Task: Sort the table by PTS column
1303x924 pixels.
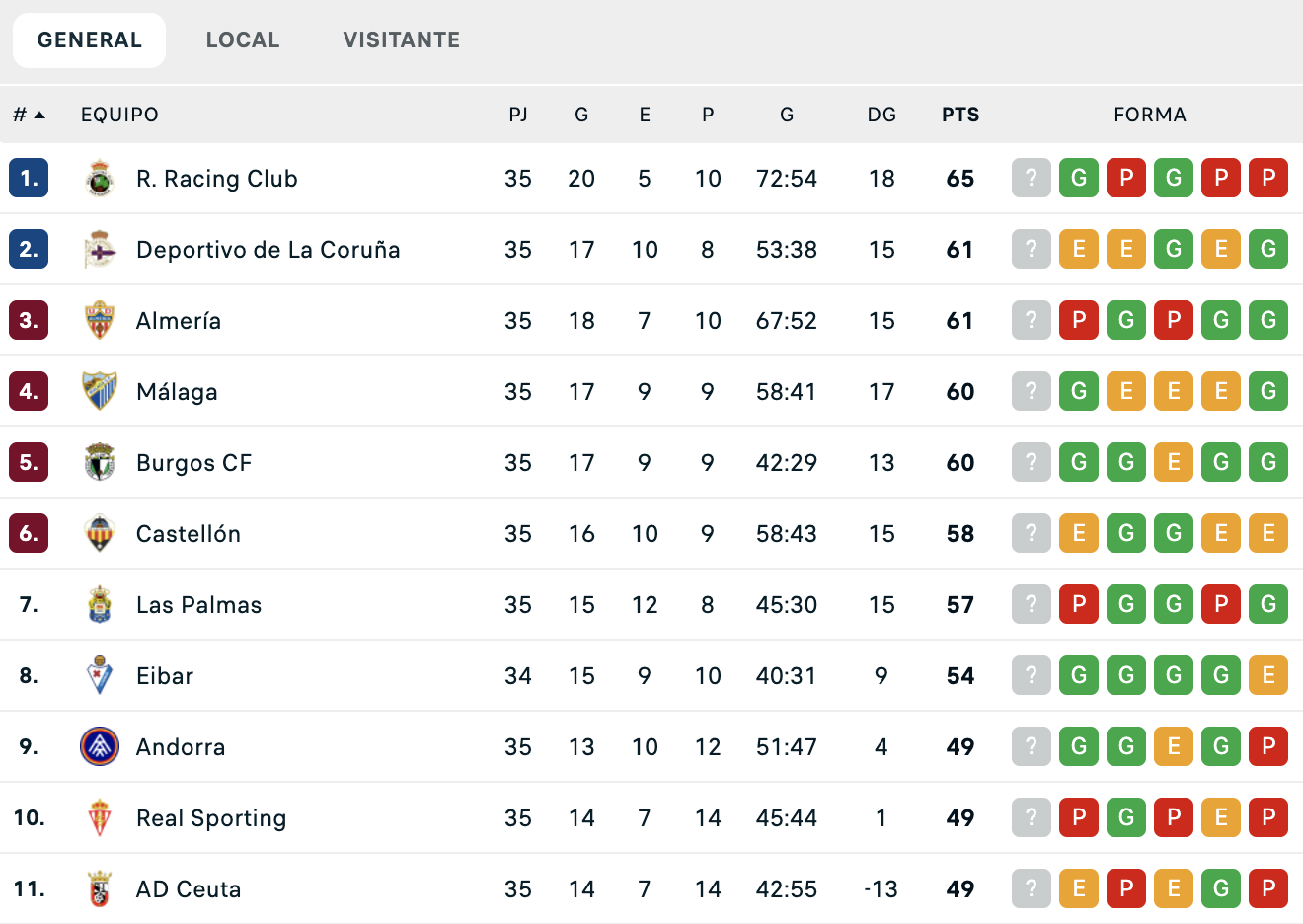Action: 958,115
